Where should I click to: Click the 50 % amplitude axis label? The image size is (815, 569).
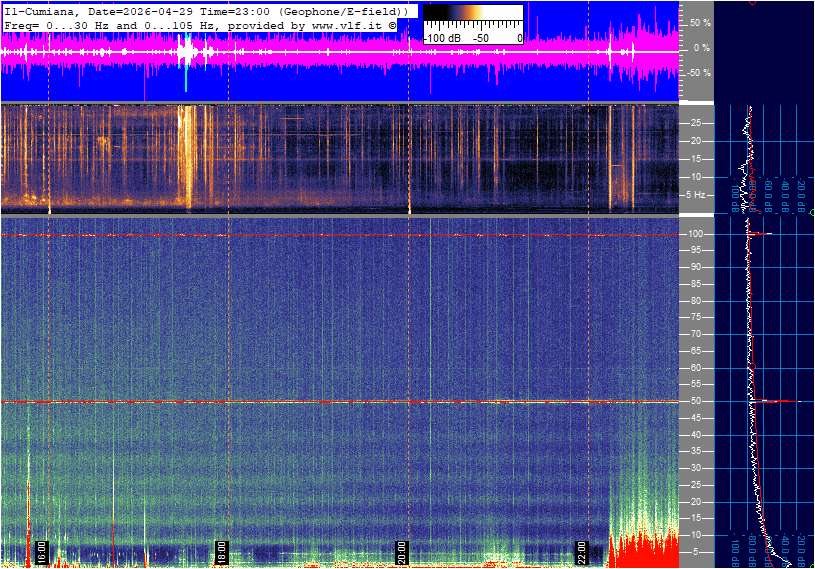tap(699, 22)
